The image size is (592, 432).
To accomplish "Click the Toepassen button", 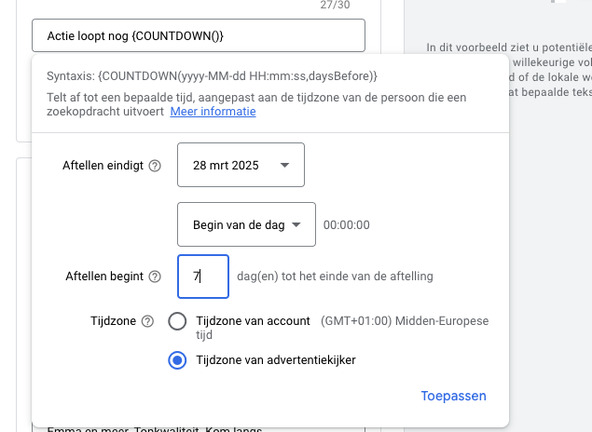I will point(453,396).
